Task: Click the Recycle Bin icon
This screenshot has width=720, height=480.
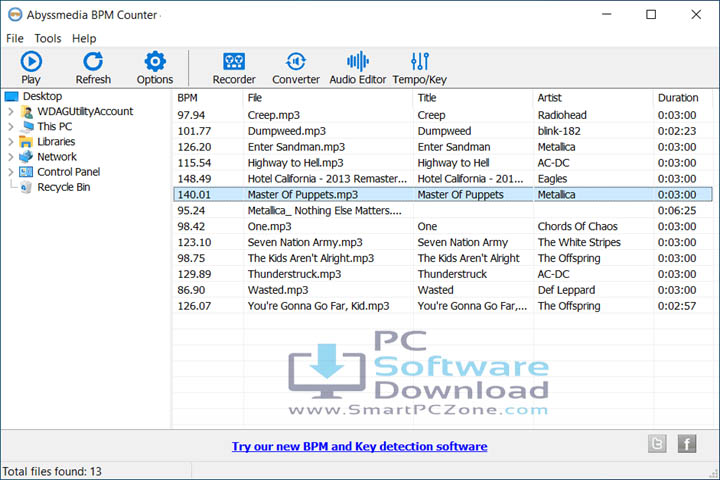Action: [x=26, y=187]
